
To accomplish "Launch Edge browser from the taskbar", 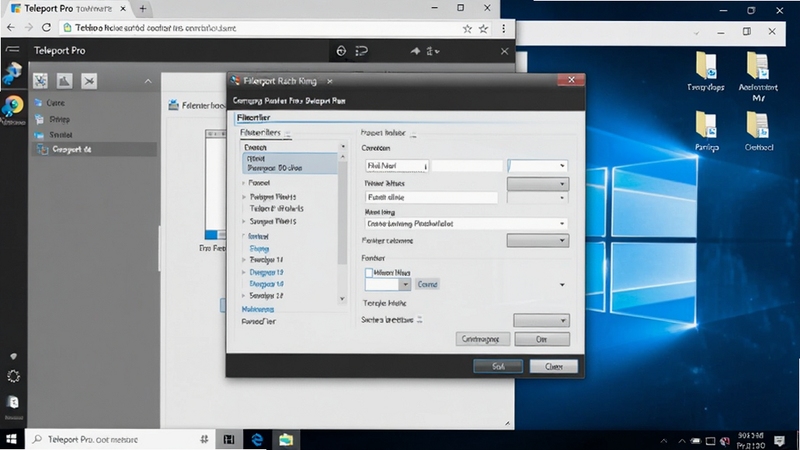I will click(257, 439).
